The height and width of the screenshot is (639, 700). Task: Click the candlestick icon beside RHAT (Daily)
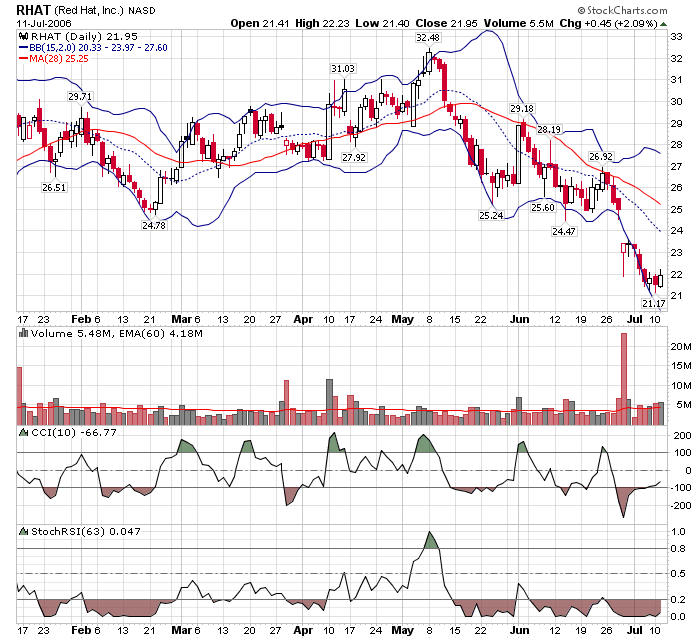coord(23,37)
